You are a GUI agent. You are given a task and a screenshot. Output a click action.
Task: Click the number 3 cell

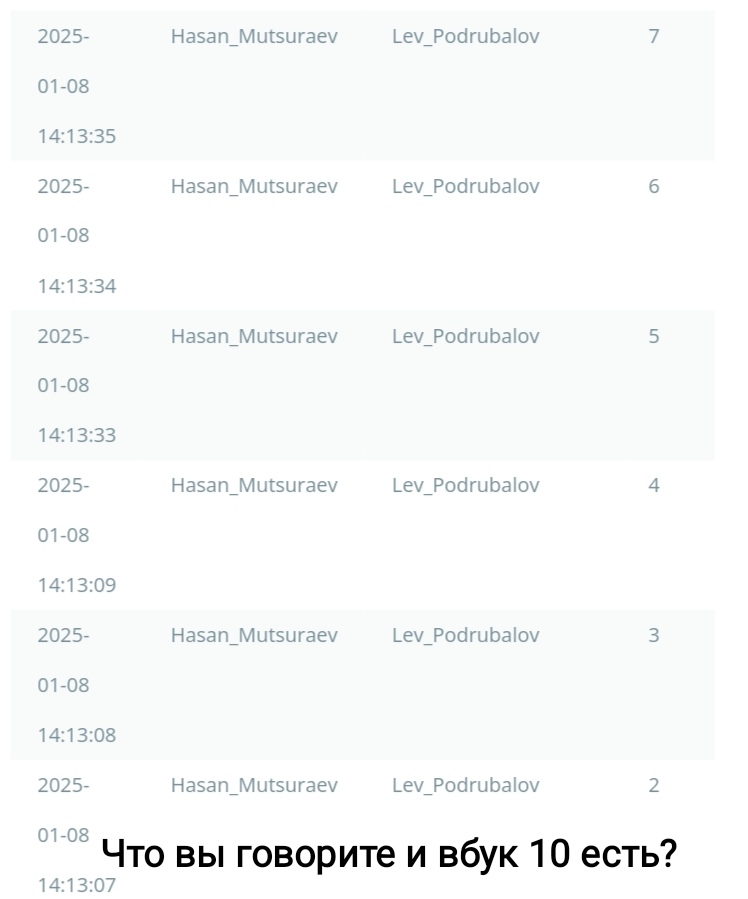click(x=653, y=635)
